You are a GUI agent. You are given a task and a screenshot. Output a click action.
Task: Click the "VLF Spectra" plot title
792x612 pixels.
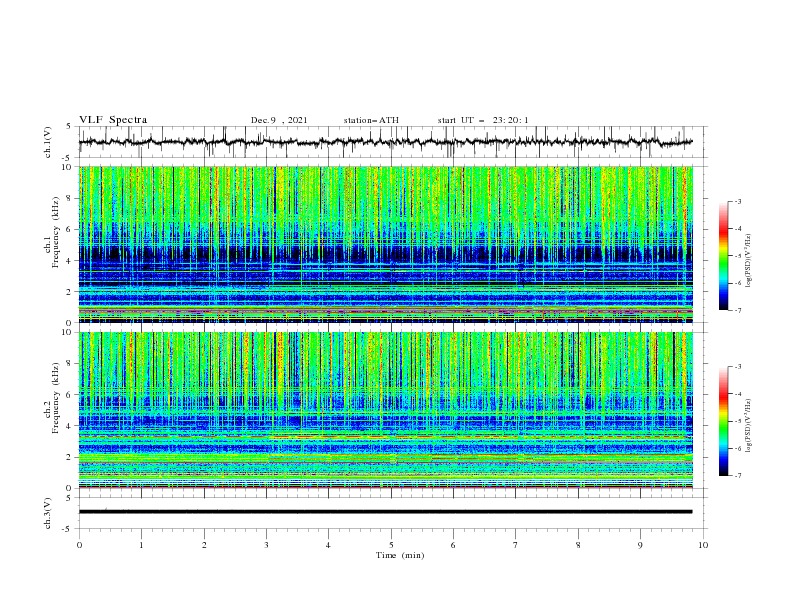[x=113, y=120]
